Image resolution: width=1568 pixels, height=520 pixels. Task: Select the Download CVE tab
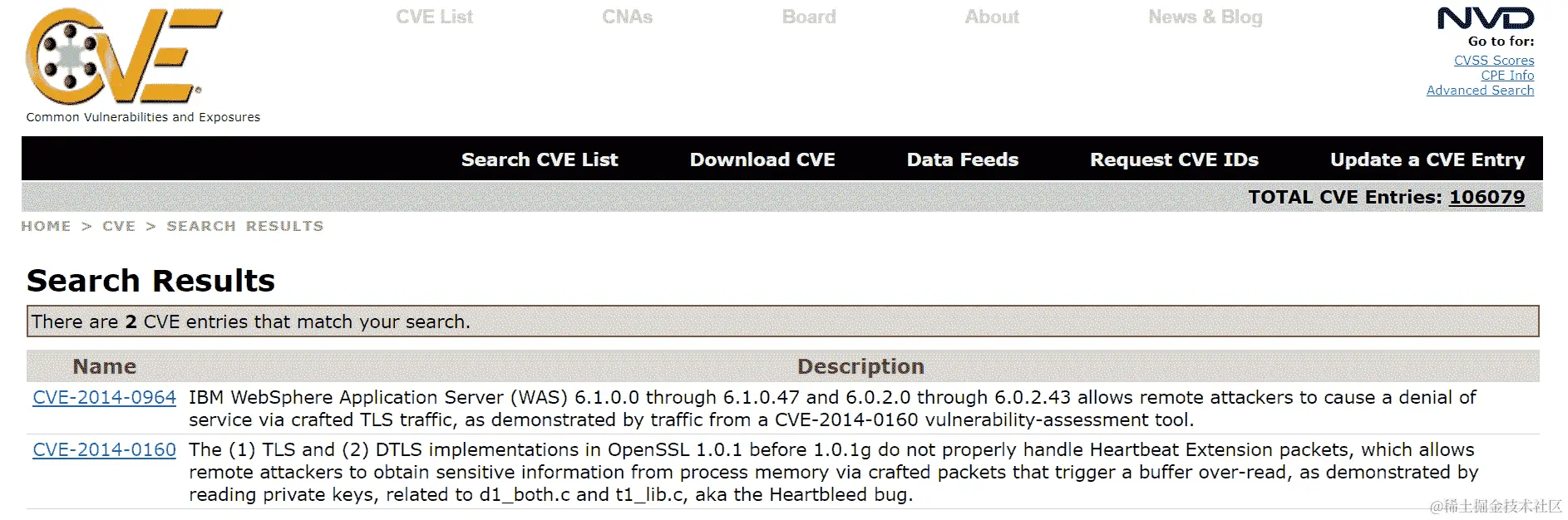click(762, 159)
